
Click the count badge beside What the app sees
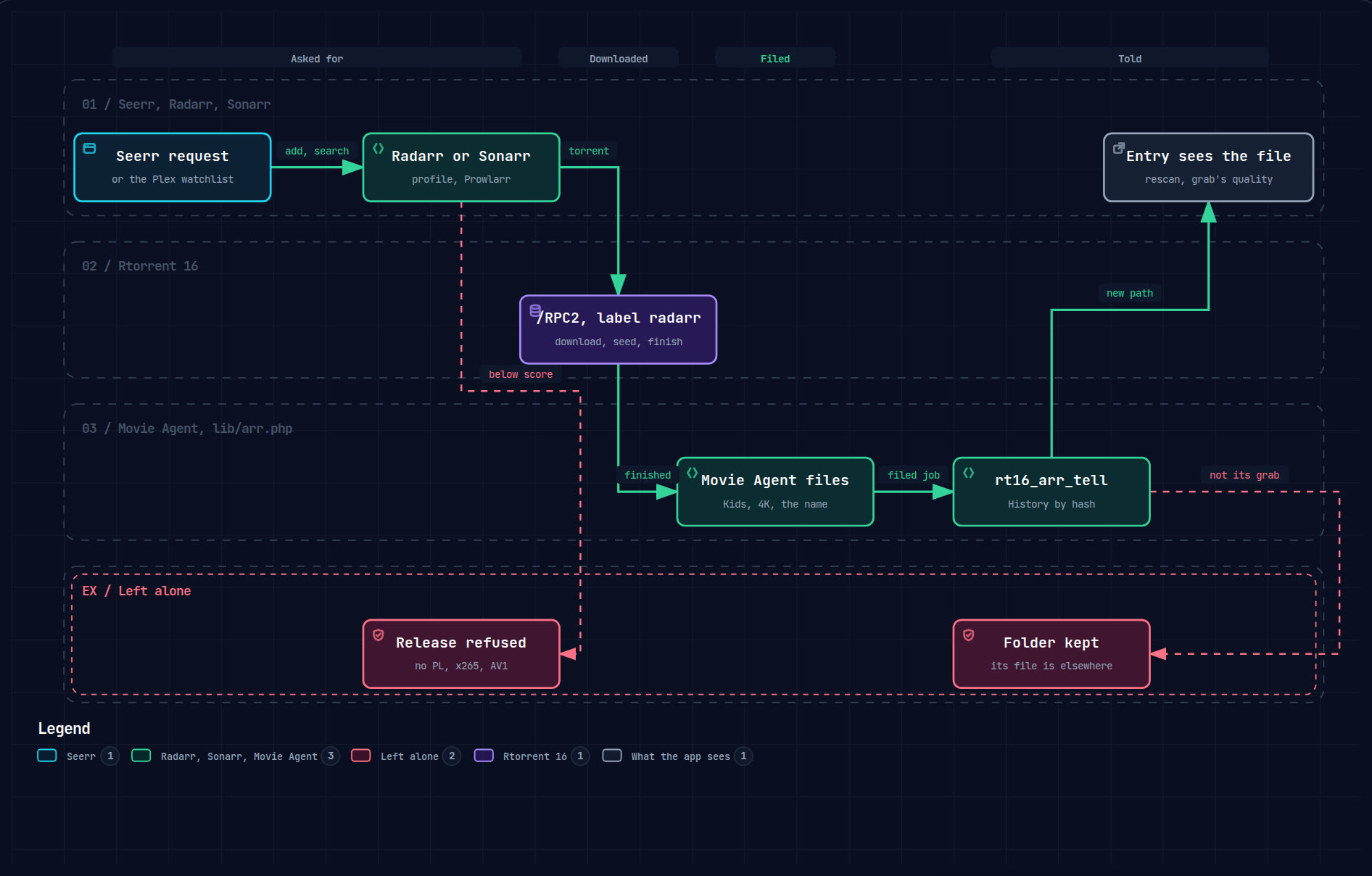[743, 756]
